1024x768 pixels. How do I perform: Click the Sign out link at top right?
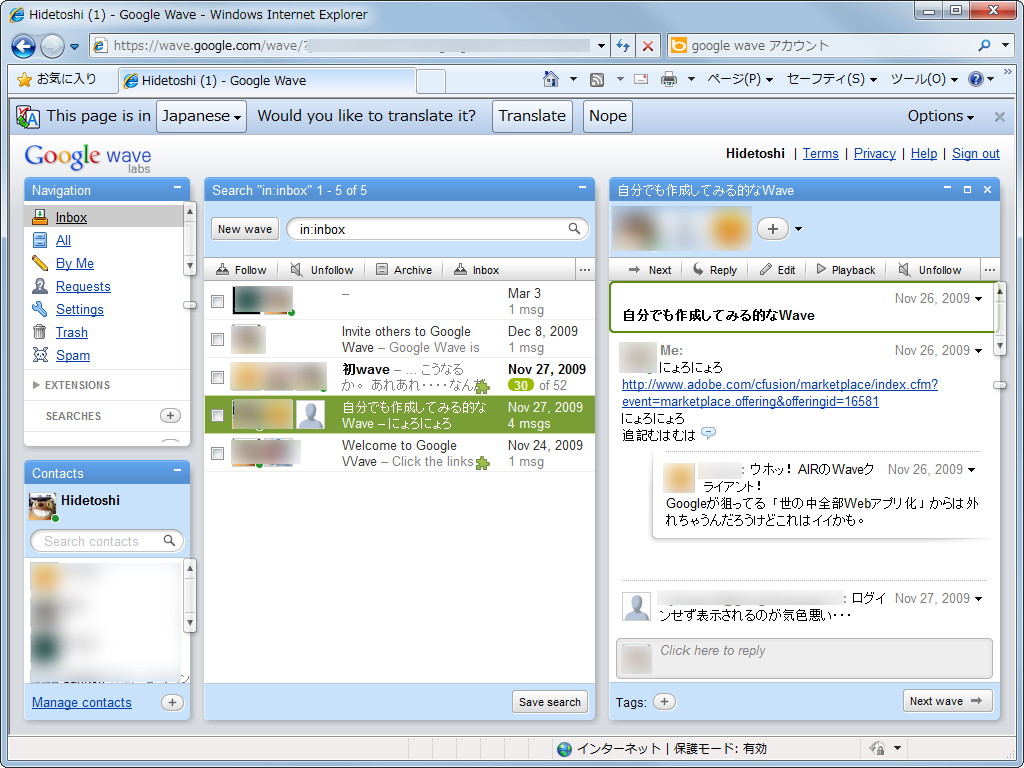pos(975,153)
